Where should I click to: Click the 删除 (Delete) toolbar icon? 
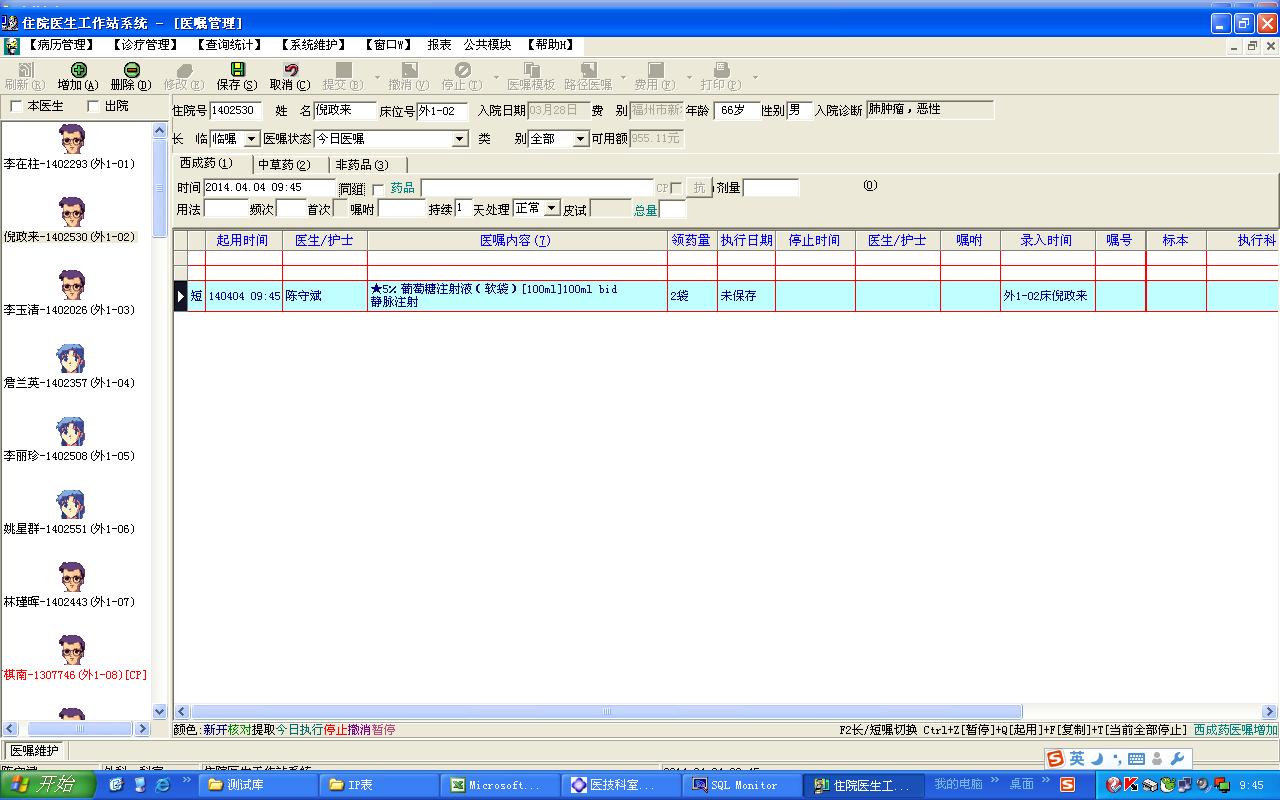pos(131,70)
